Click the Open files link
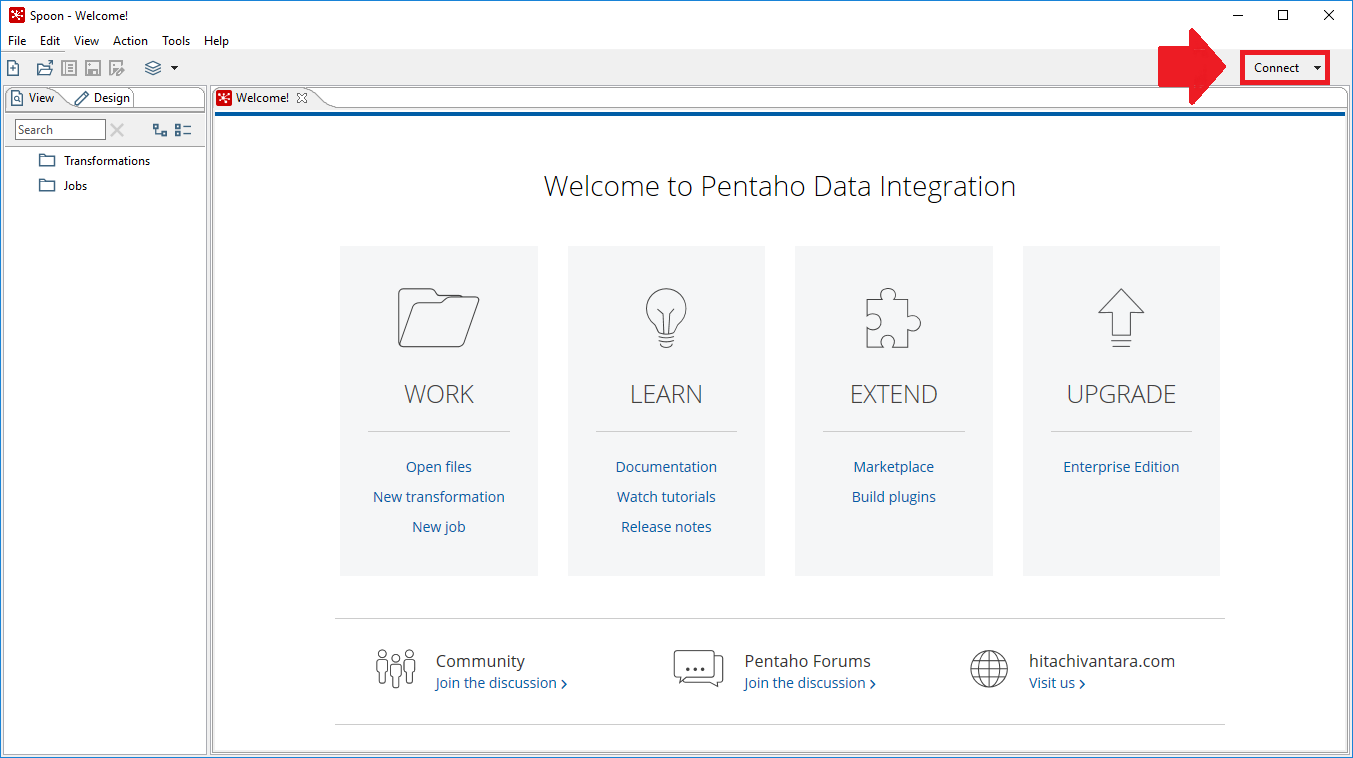The image size is (1353, 758). click(438, 467)
